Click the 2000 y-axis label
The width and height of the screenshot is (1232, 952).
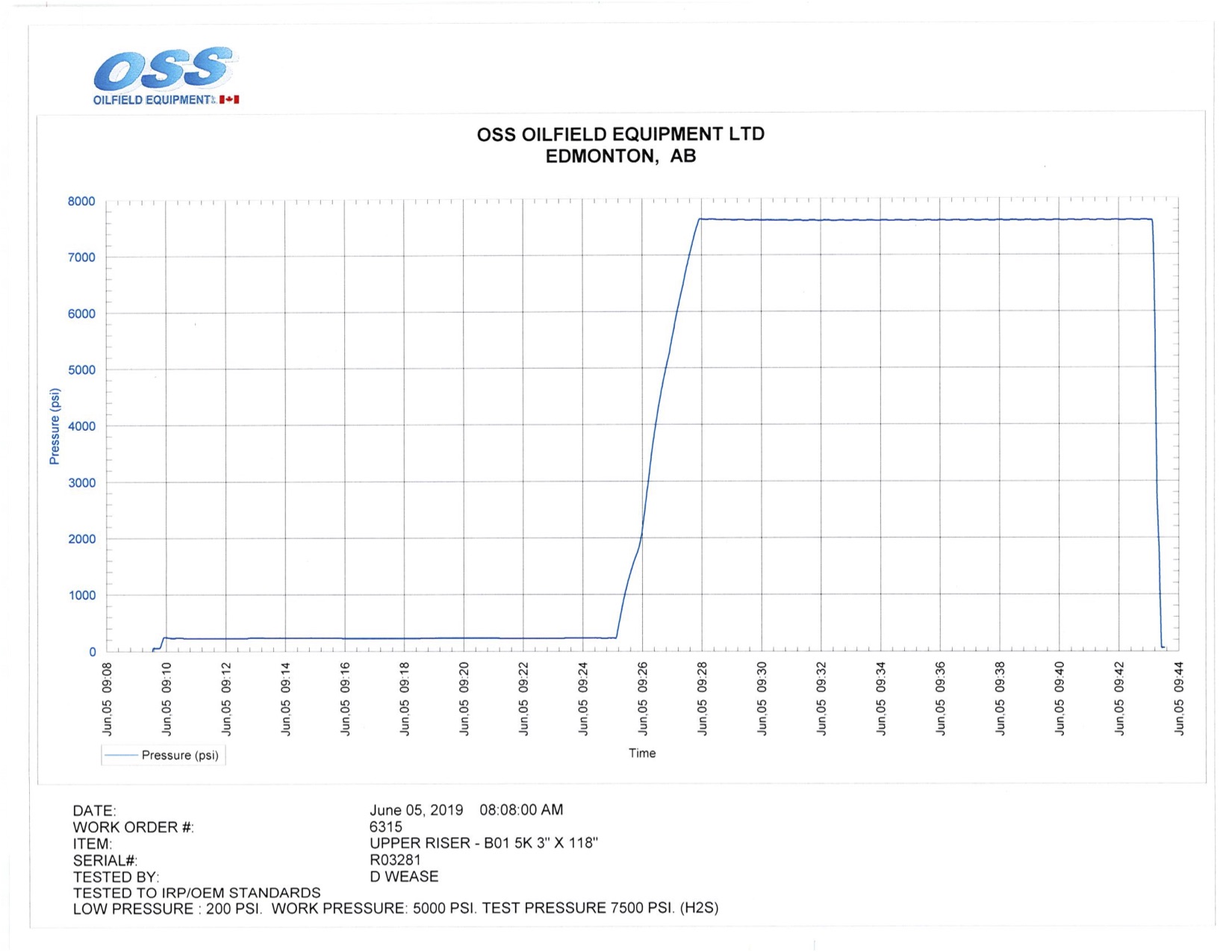pos(81,539)
